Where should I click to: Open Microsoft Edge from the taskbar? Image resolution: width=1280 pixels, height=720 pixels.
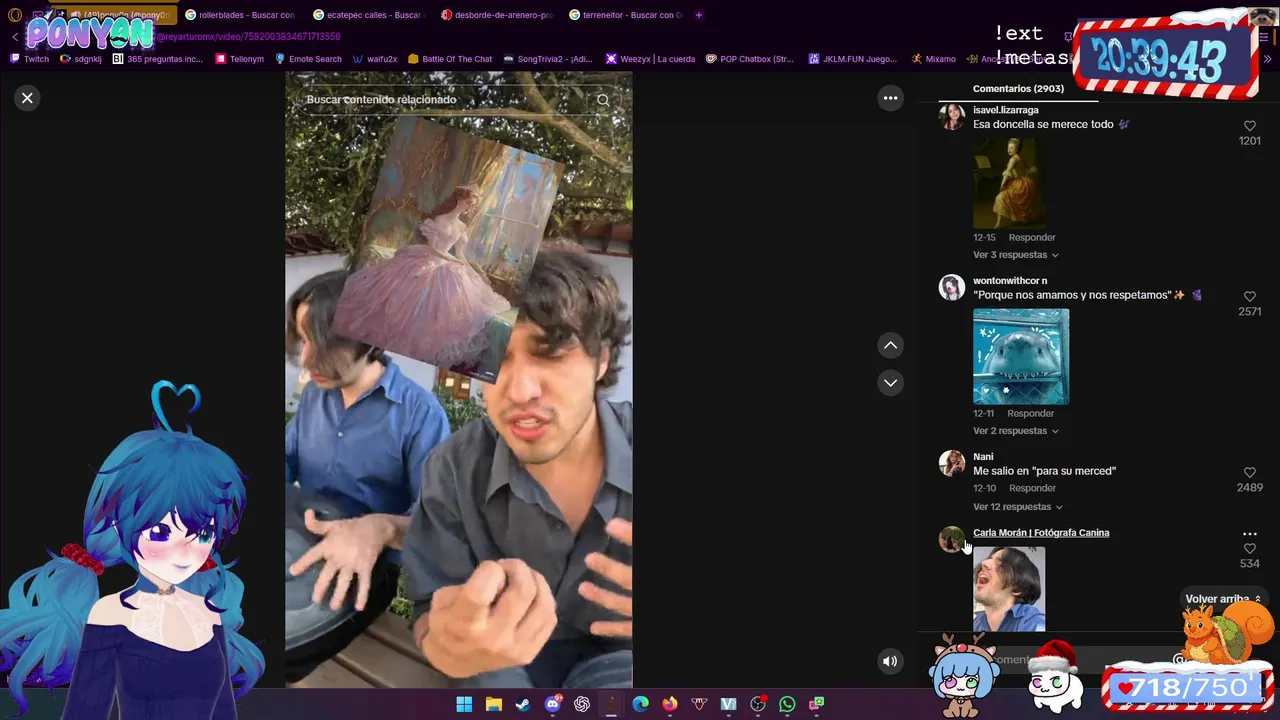(x=641, y=704)
